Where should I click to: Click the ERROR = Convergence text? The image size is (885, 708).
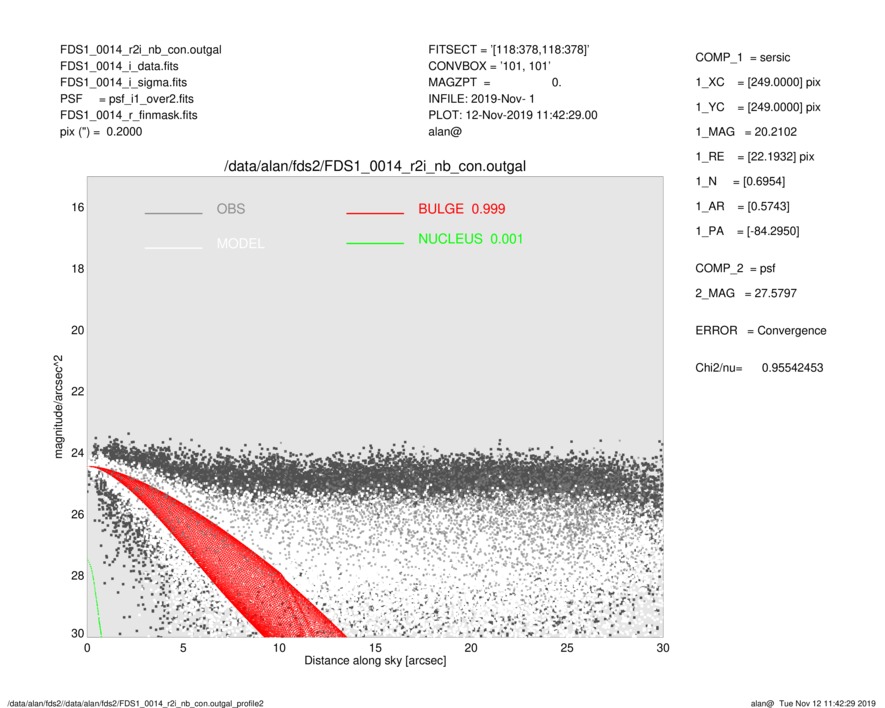pyautogui.click(x=760, y=331)
